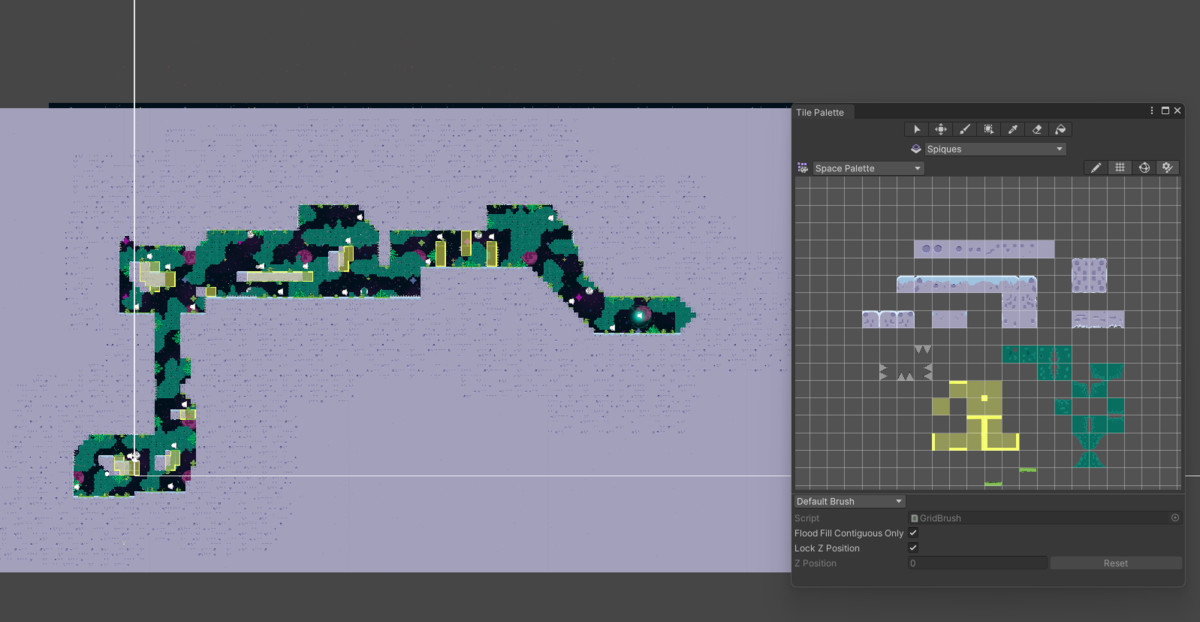
Task: Activate the Select arrow tool
Action: point(916,129)
